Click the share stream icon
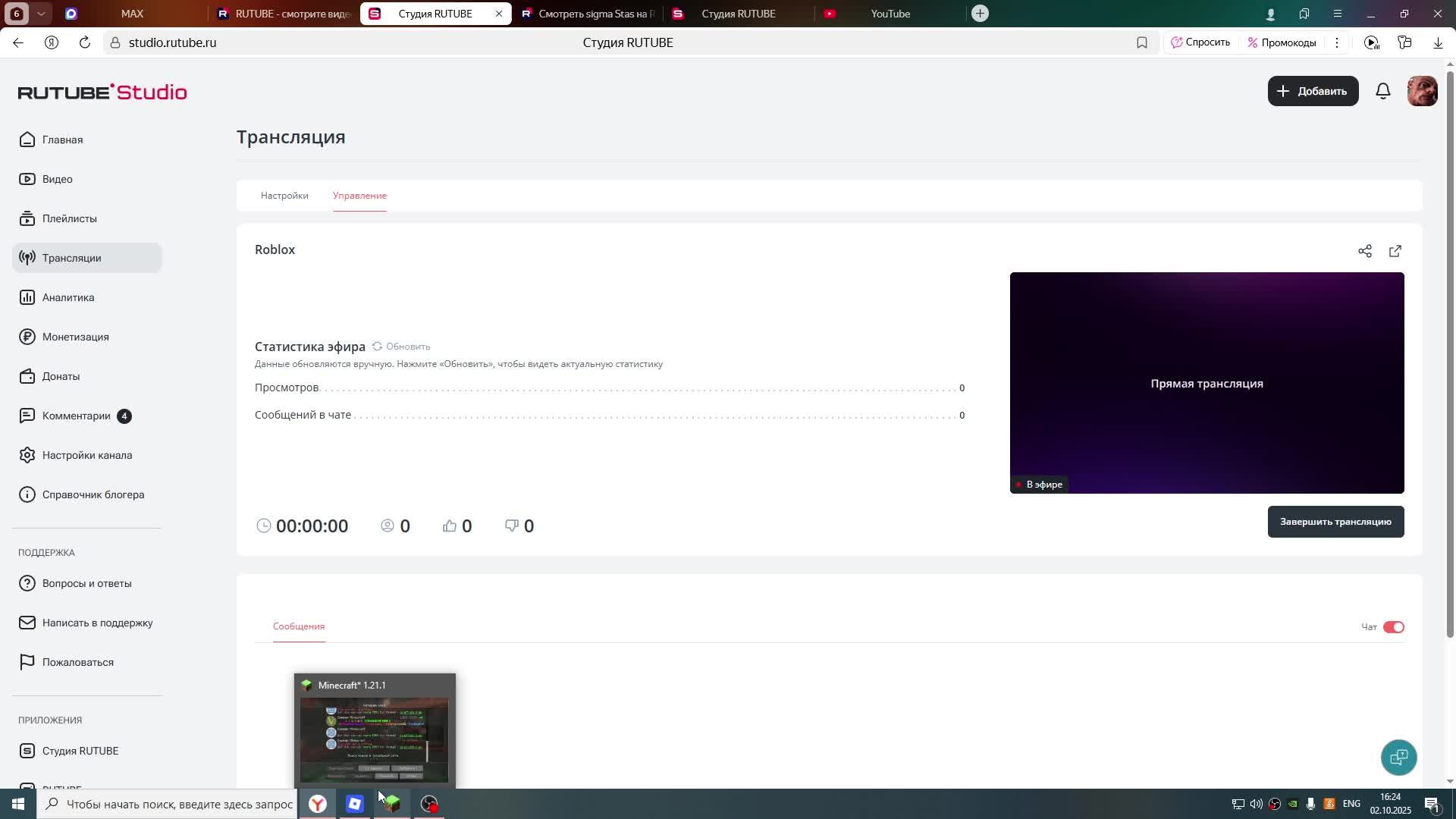 1365,251
